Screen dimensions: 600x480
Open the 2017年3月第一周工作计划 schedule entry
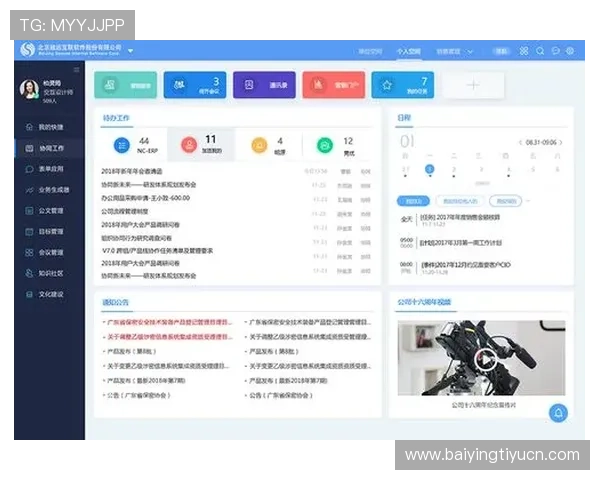(x=461, y=243)
